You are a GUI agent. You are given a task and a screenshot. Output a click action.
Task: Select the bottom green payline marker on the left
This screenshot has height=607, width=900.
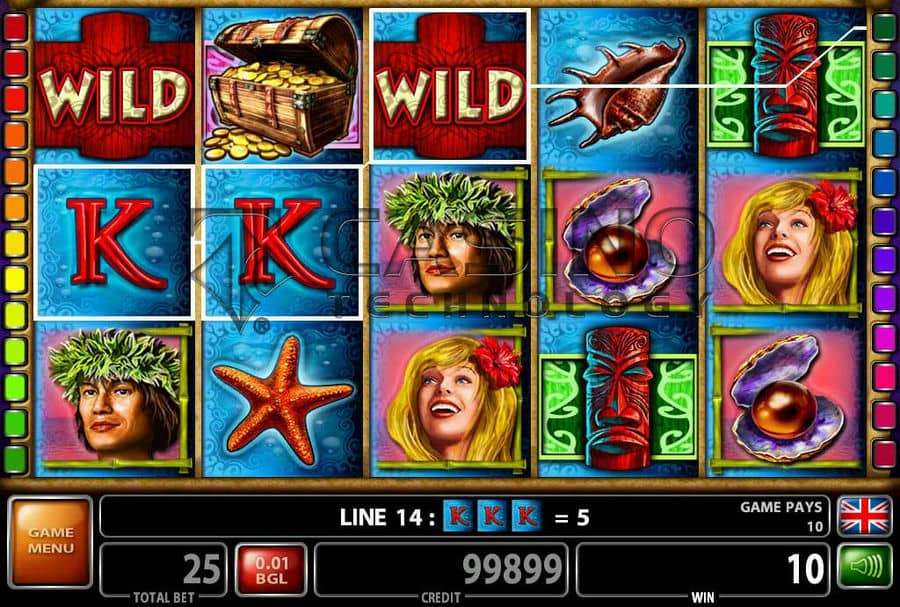pyautogui.click(x=15, y=460)
